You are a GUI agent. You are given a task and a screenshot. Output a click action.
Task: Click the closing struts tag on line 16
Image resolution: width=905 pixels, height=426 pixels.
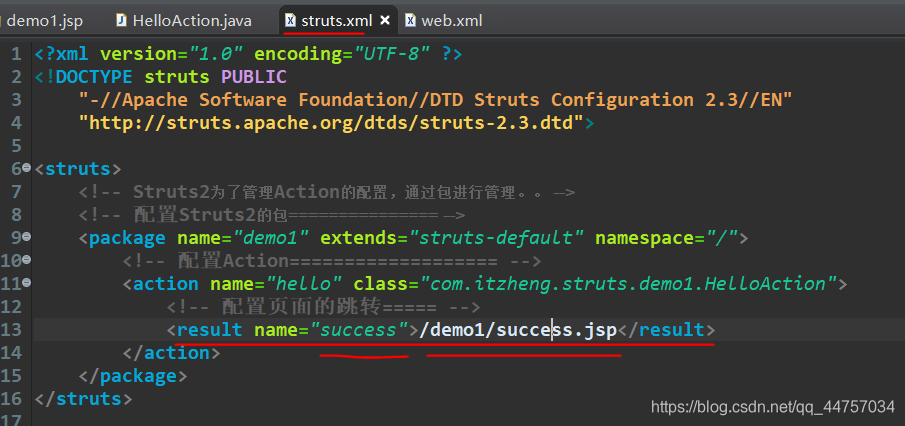point(84,399)
